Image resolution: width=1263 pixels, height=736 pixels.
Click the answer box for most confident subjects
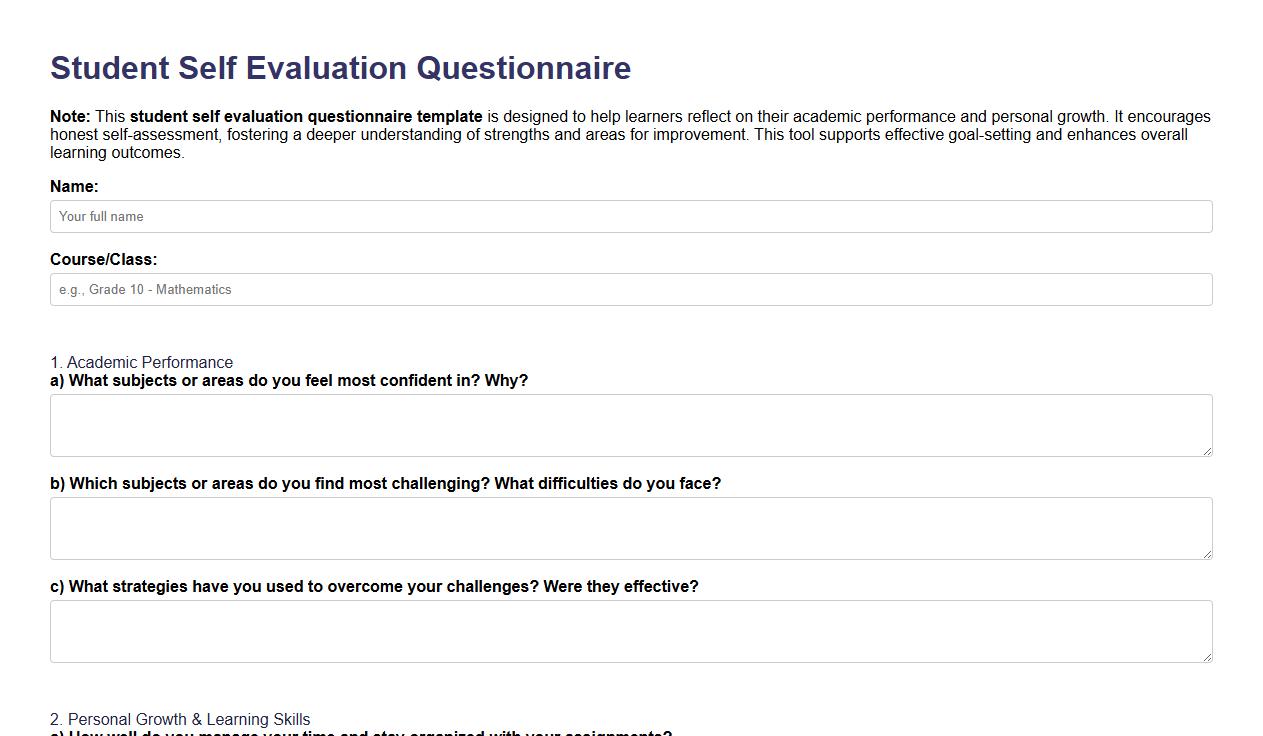(631, 424)
